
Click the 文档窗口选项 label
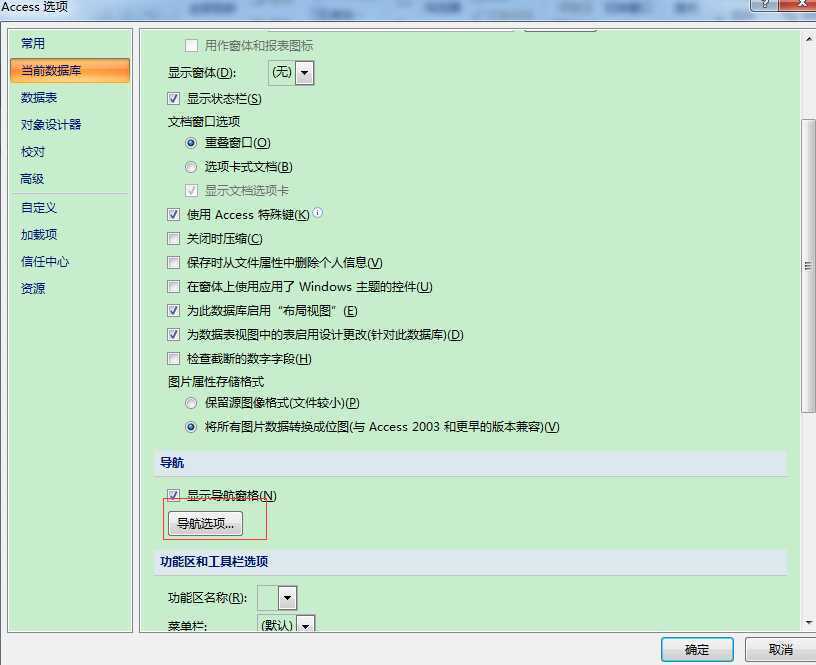point(203,121)
